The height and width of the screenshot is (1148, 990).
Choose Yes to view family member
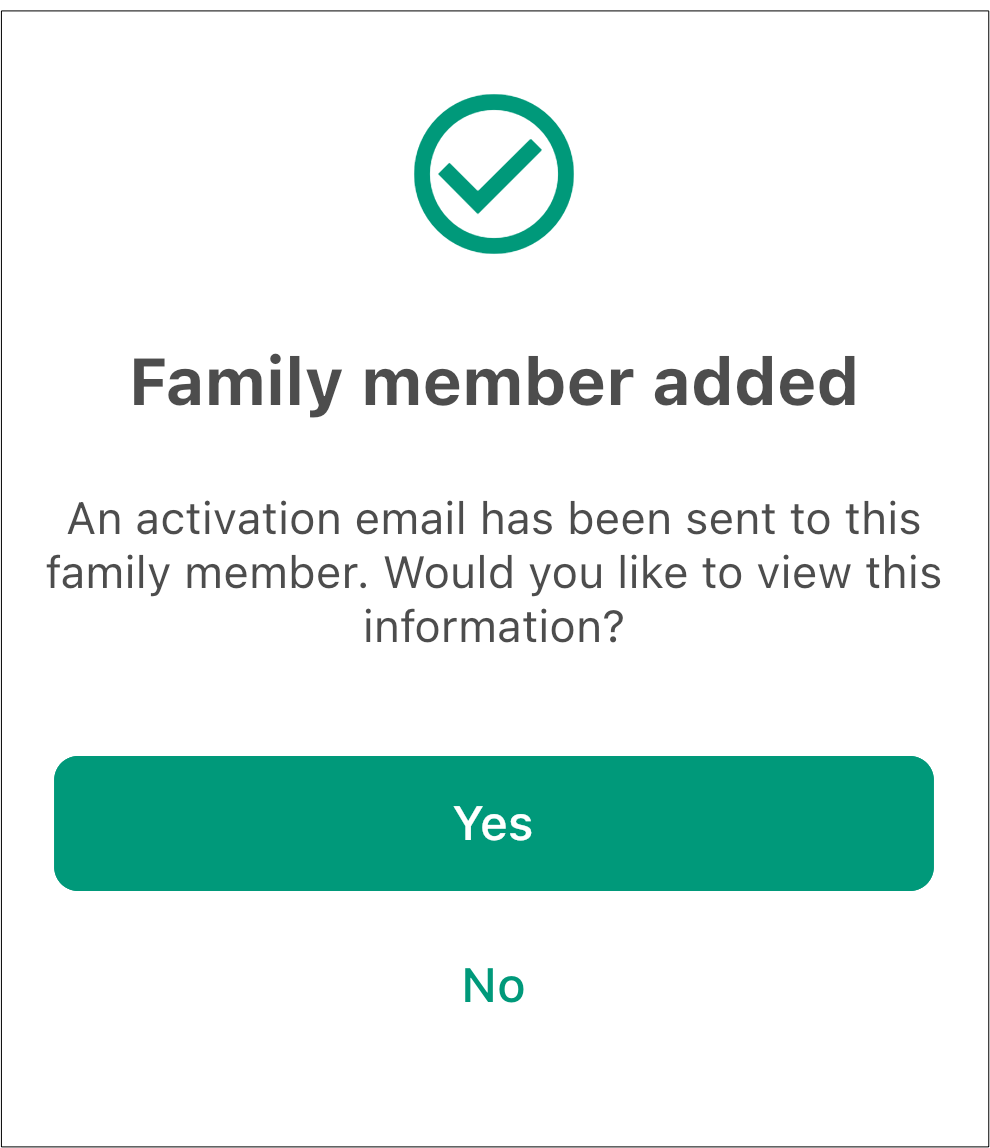(x=494, y=823)
